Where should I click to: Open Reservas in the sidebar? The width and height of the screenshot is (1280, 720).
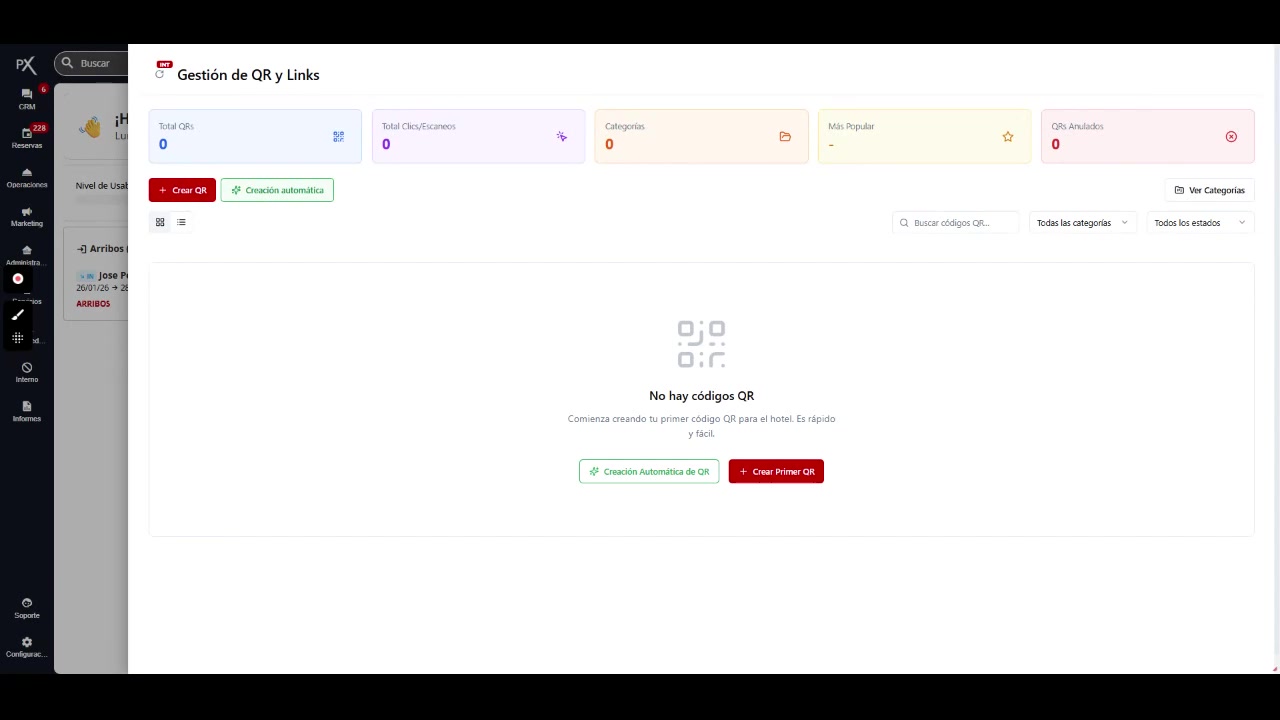27,137
